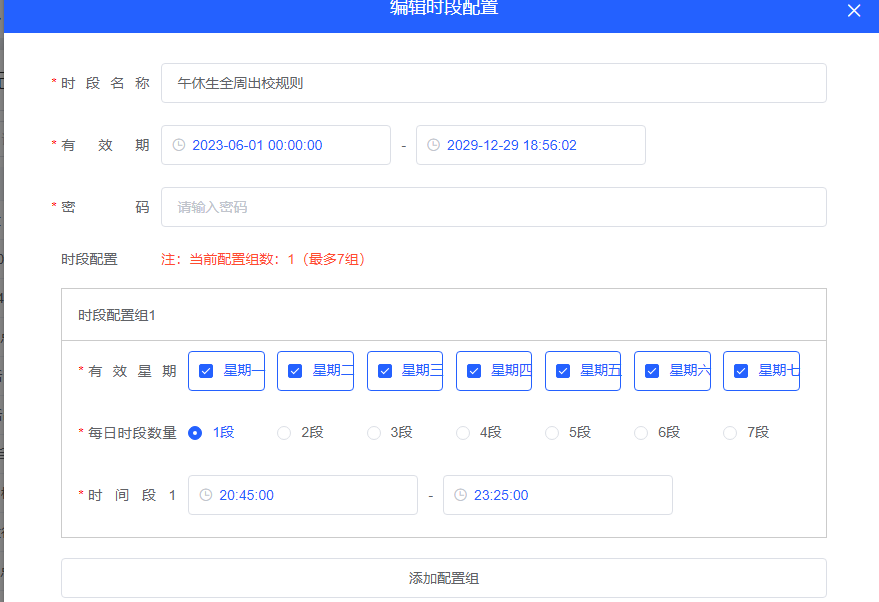879x602 pixels.
Task: Click clock icon beside 20:45:00 start time
Action: click(206, 495)
